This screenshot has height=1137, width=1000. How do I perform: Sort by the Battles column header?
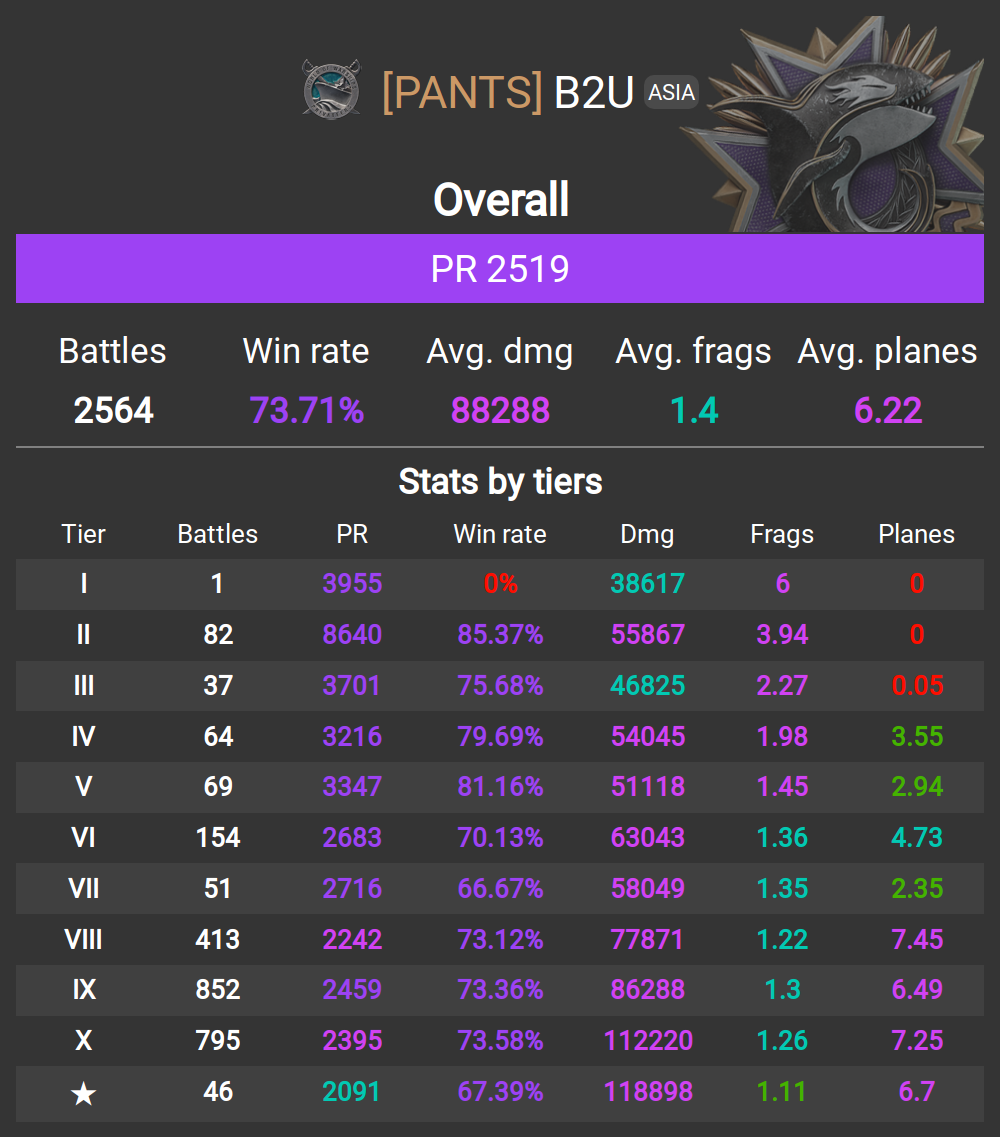tap(218, 534)
